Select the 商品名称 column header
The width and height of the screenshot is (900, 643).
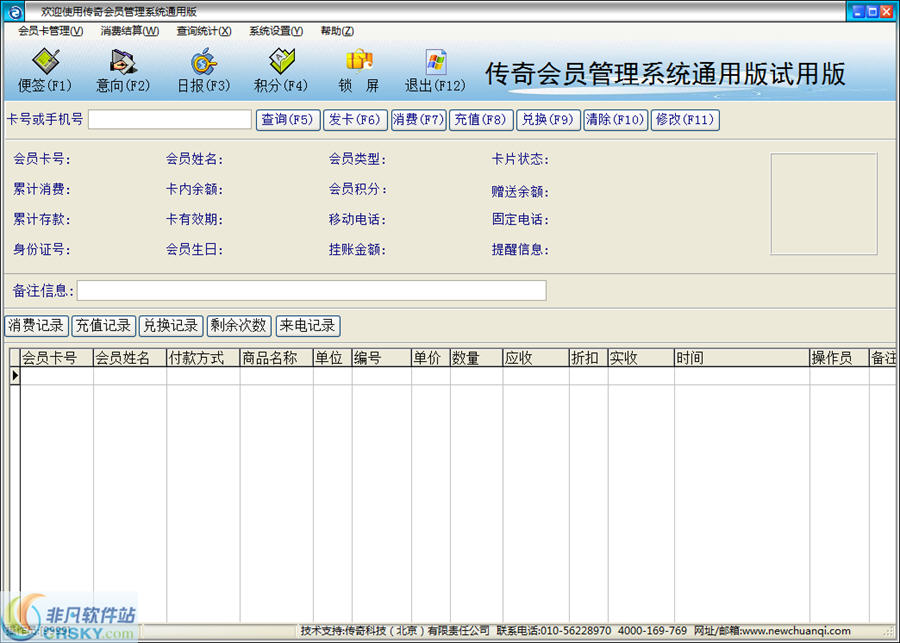coord(277,358)
